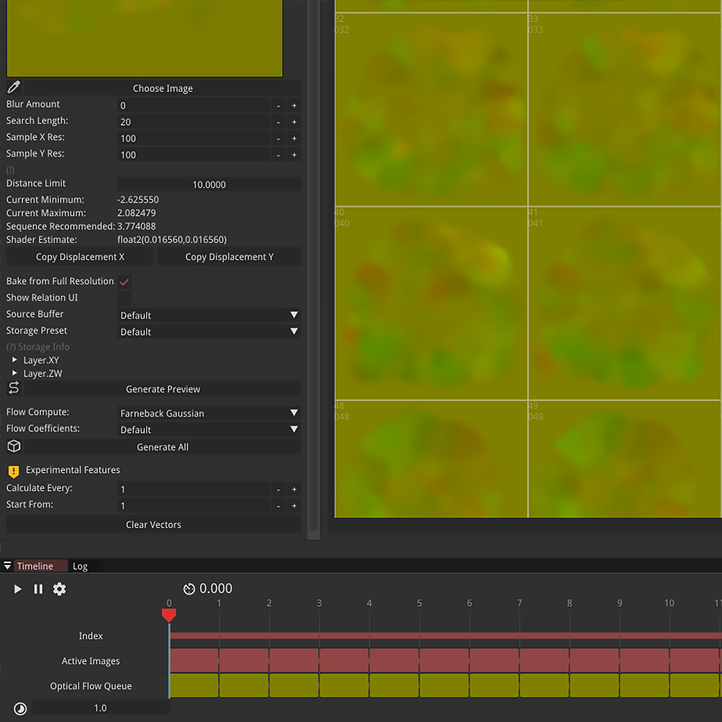722x722 pixels.
Task: Click the clock speed icon beside 1.0
Action: [x=20, y=709]
